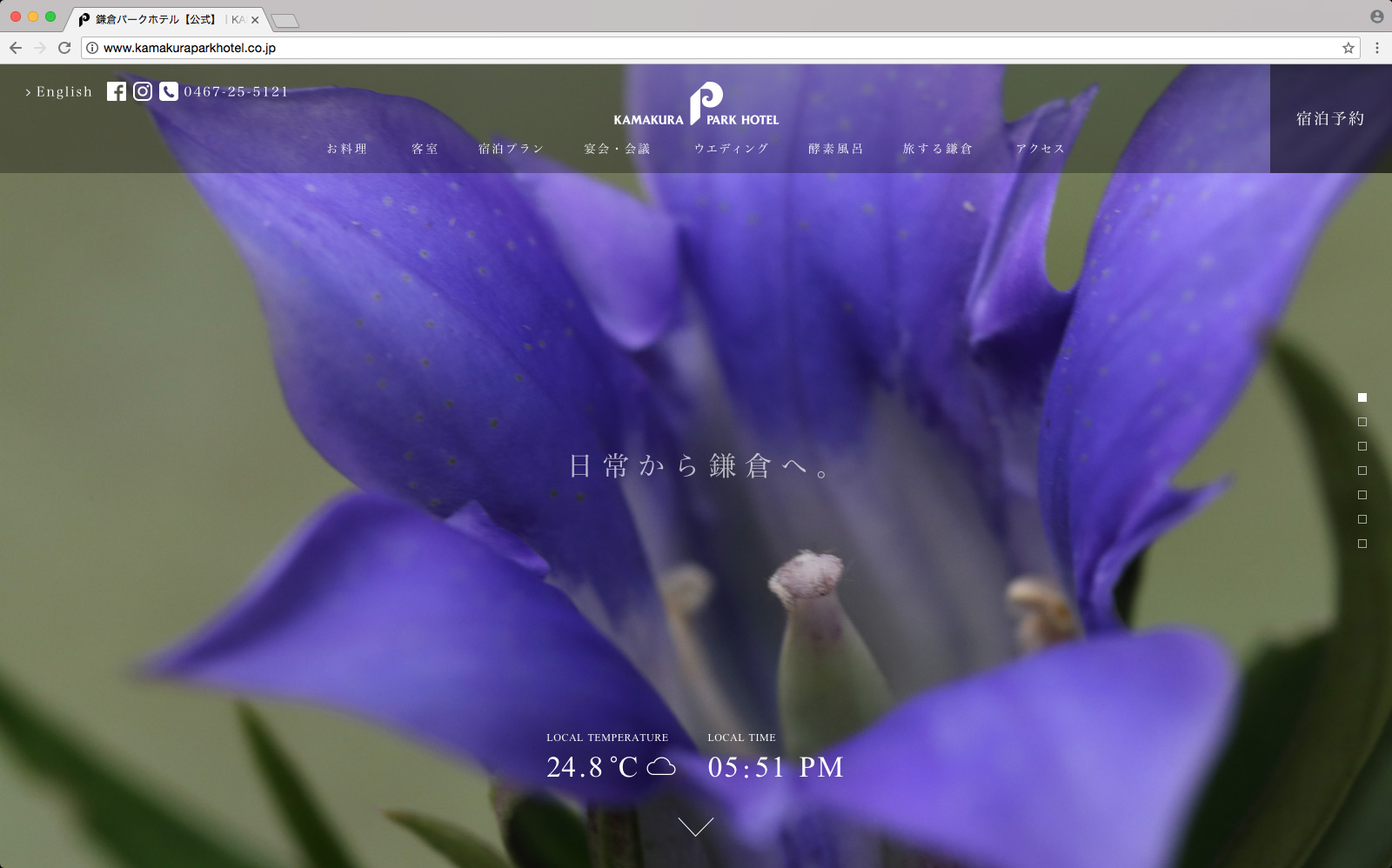Select the first filled slide indicator
This screenshot has width=1392, height=868.
1362,397
